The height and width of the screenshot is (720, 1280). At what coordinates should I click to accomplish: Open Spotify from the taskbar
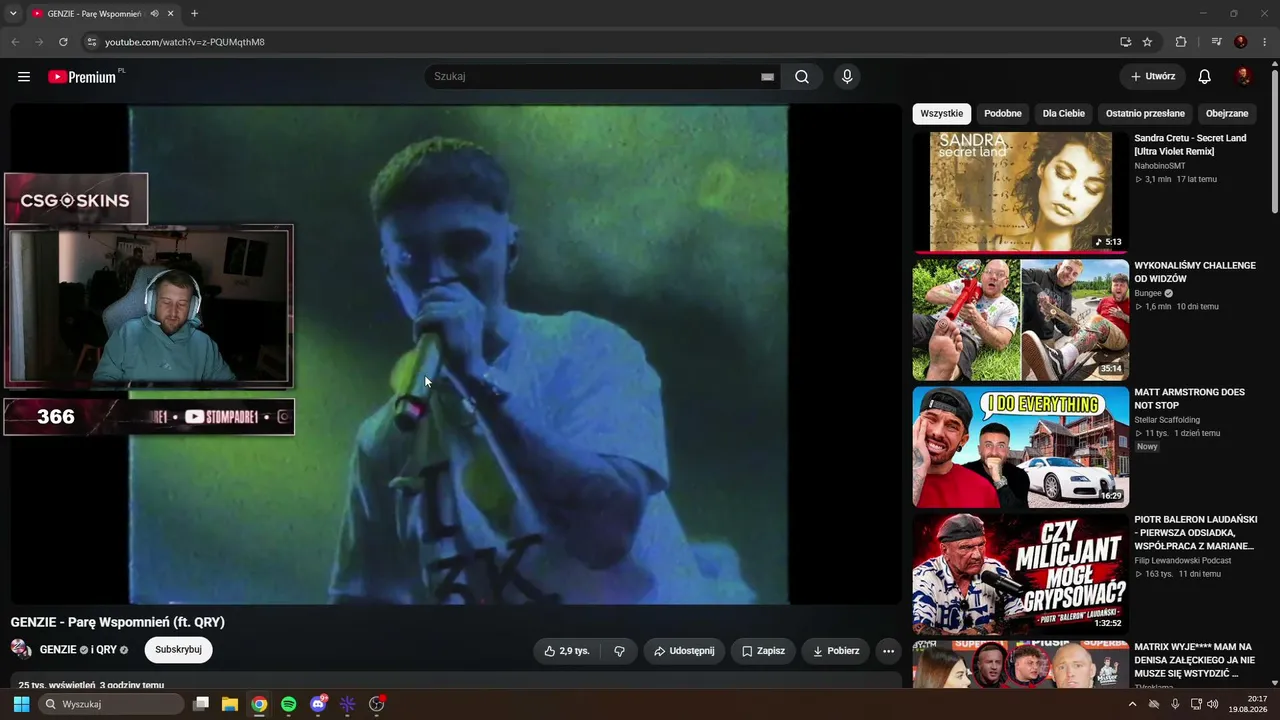pyautogui.click(x=289, y=704)
